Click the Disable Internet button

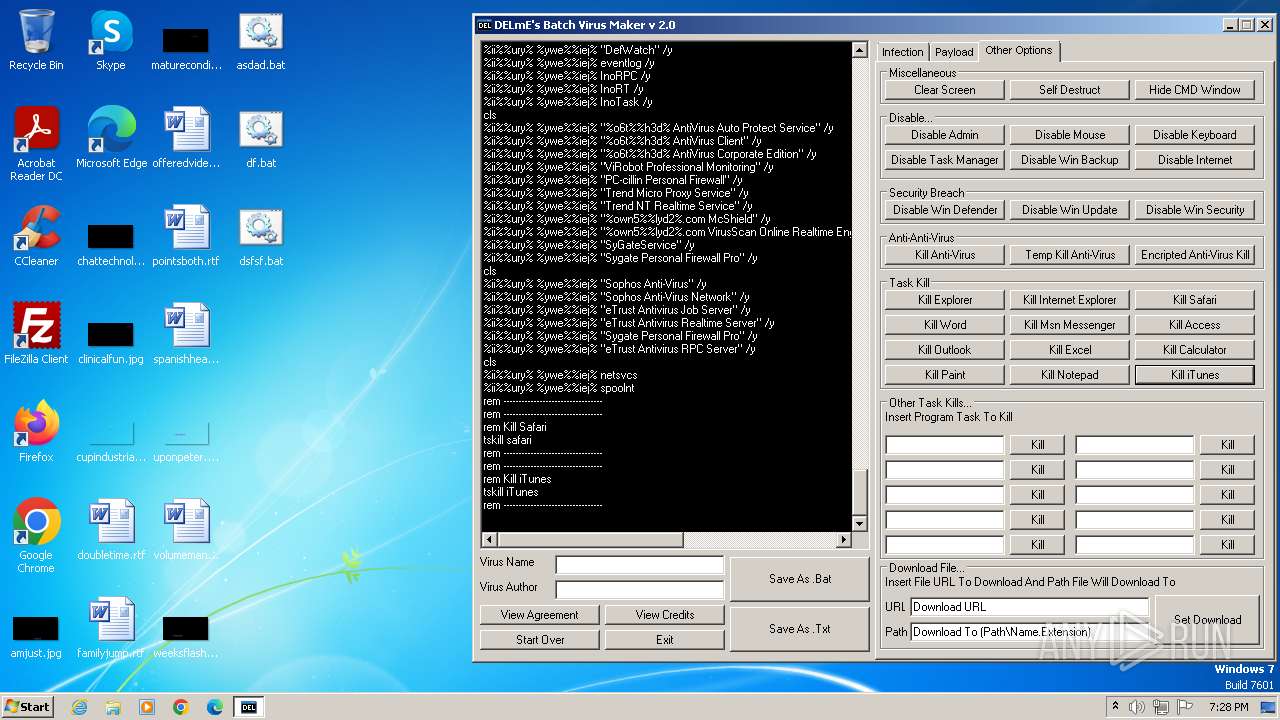(x=1195, y=160)
